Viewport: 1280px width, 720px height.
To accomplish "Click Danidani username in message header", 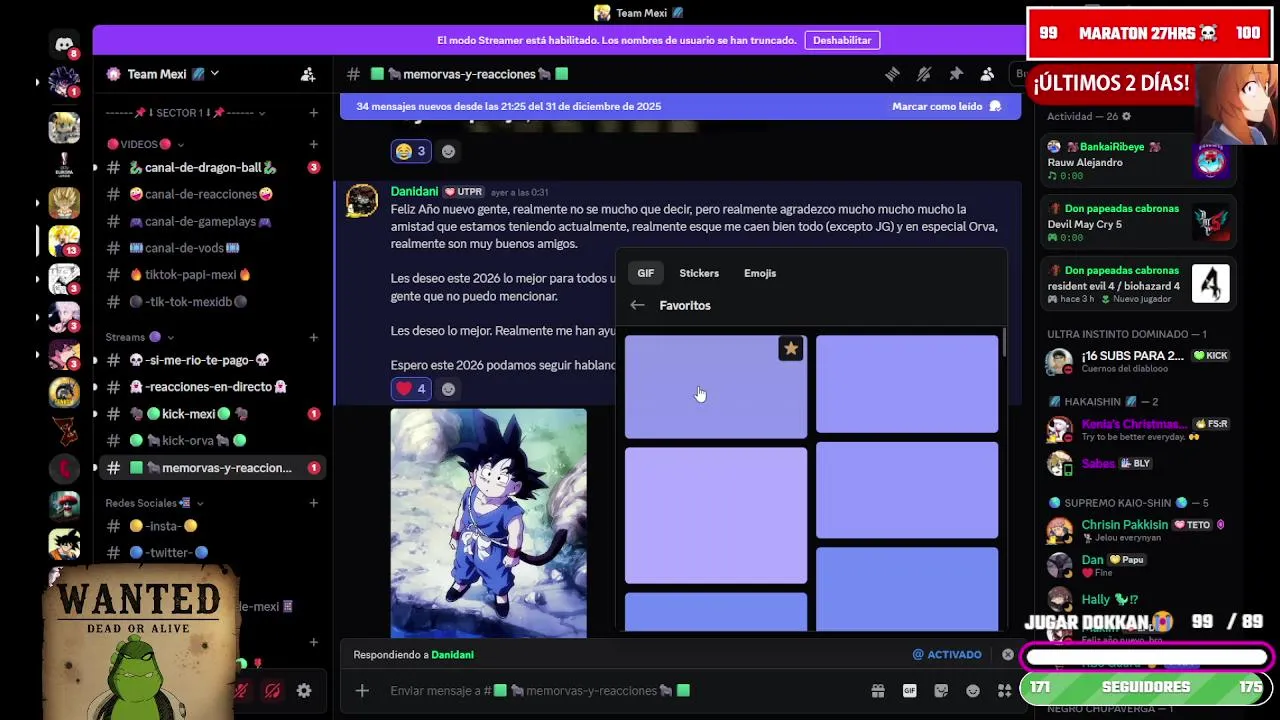I will point(414,192).
